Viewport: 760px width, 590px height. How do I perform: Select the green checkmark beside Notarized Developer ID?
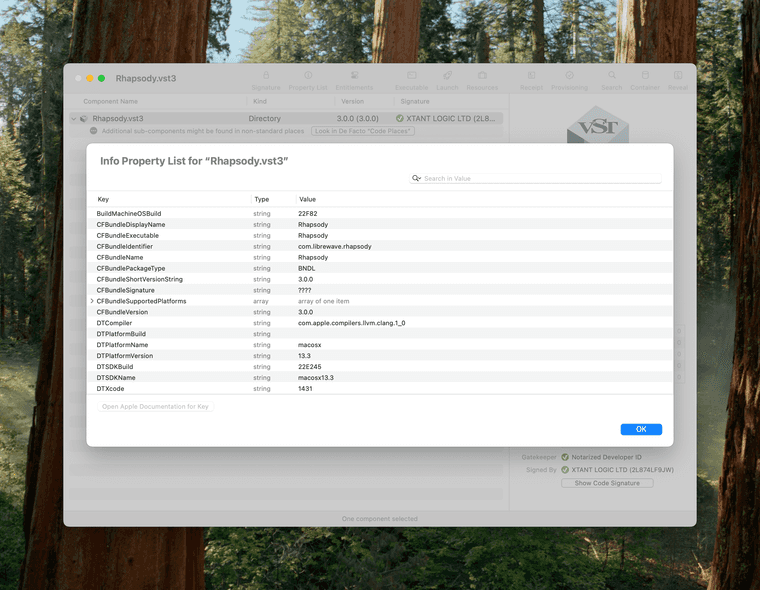click(565, 457)
